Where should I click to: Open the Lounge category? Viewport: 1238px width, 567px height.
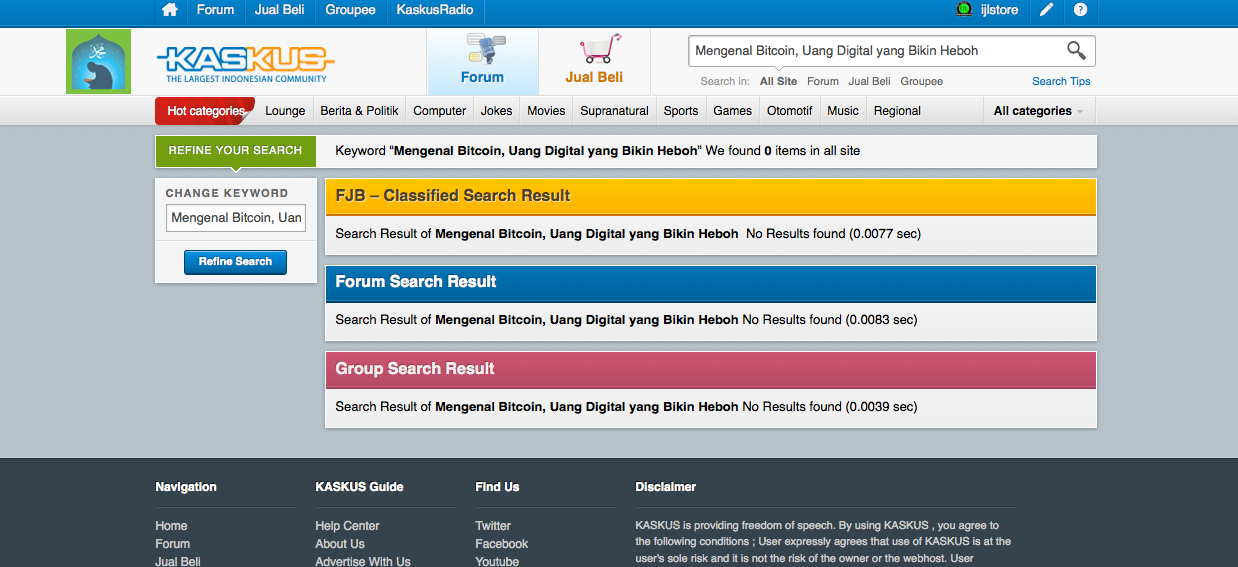pyautogui.click(x=285, y=111)
